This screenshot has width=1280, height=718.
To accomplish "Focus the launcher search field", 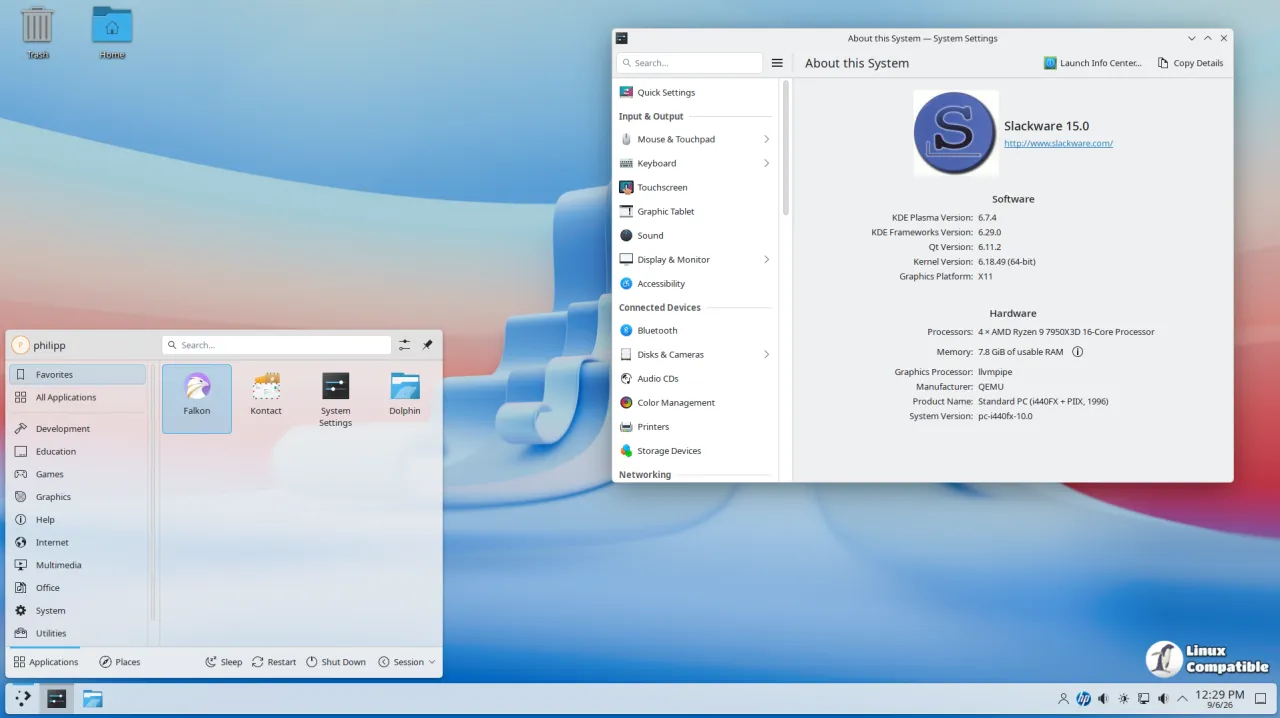I will click(x=276, y=345).
